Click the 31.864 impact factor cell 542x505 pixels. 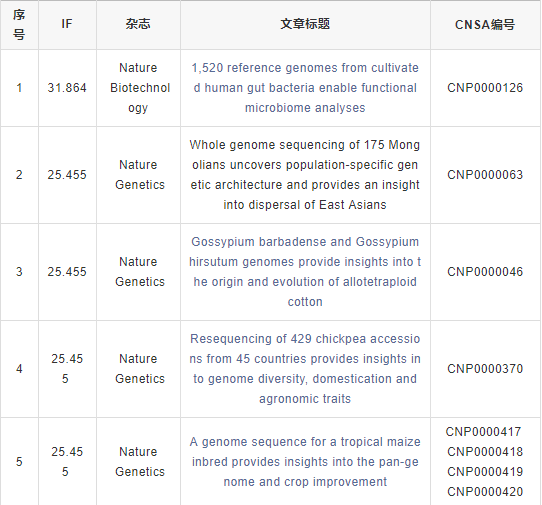(x=67, y=88)
